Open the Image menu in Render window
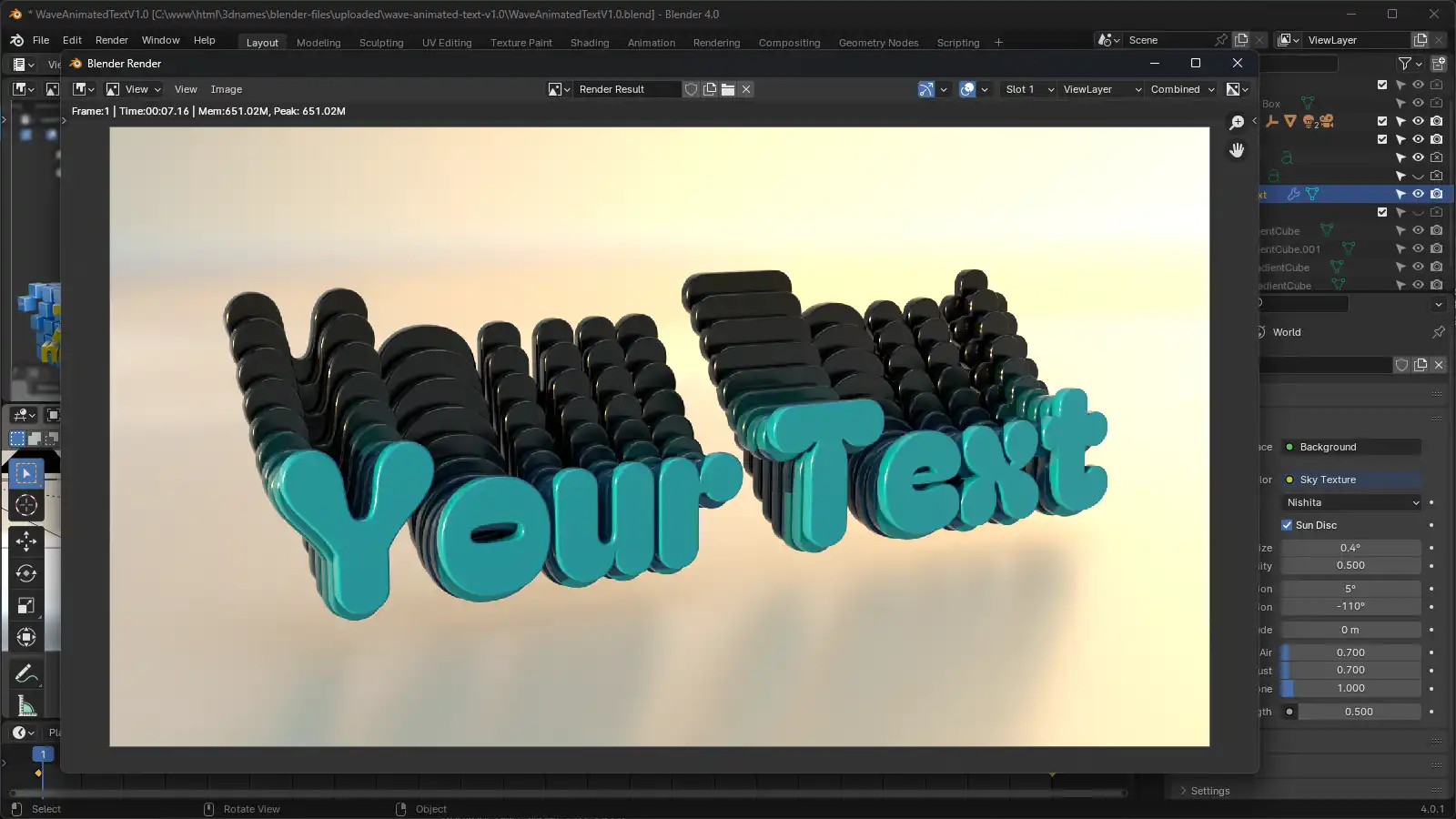The image size is (1456, 819). [226, 89]
